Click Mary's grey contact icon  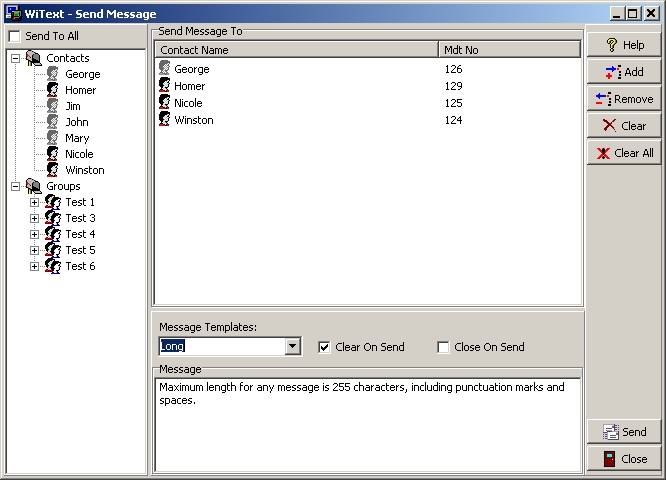pyautogui.click(x=53, y=138)
